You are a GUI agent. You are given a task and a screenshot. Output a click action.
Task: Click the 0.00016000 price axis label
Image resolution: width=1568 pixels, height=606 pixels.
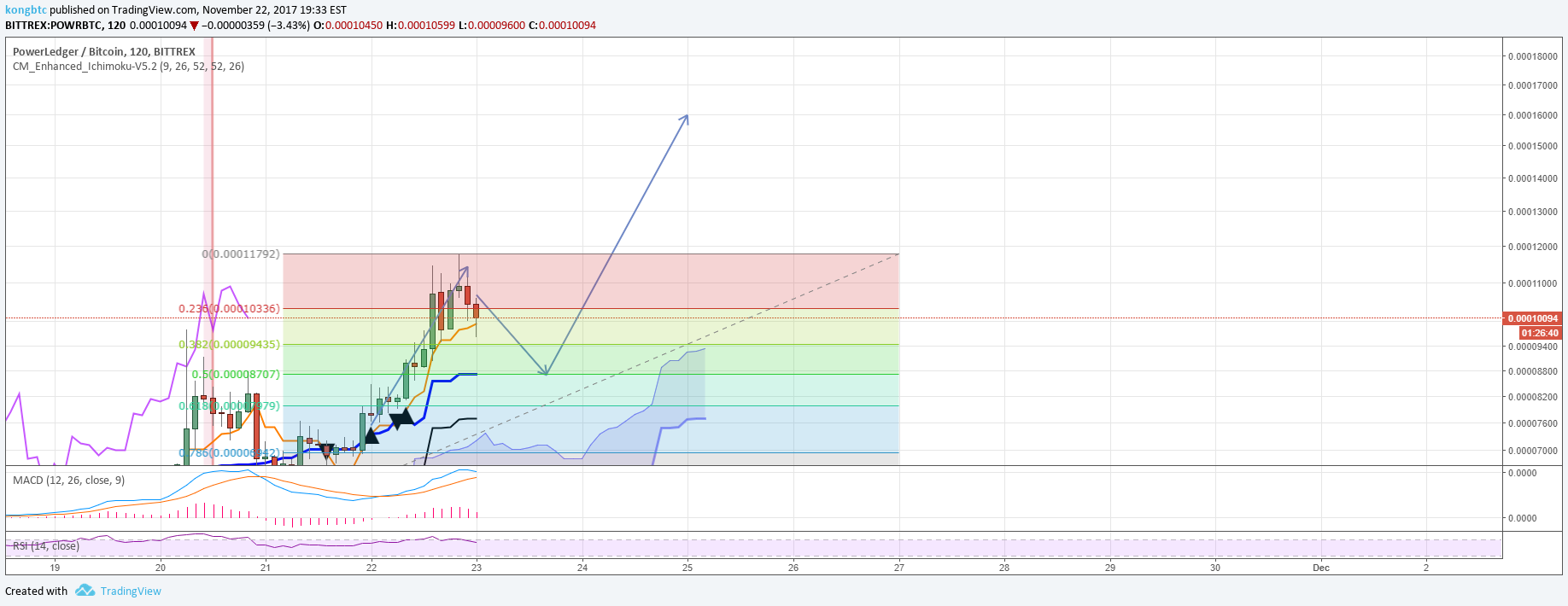click(1532, 115)
